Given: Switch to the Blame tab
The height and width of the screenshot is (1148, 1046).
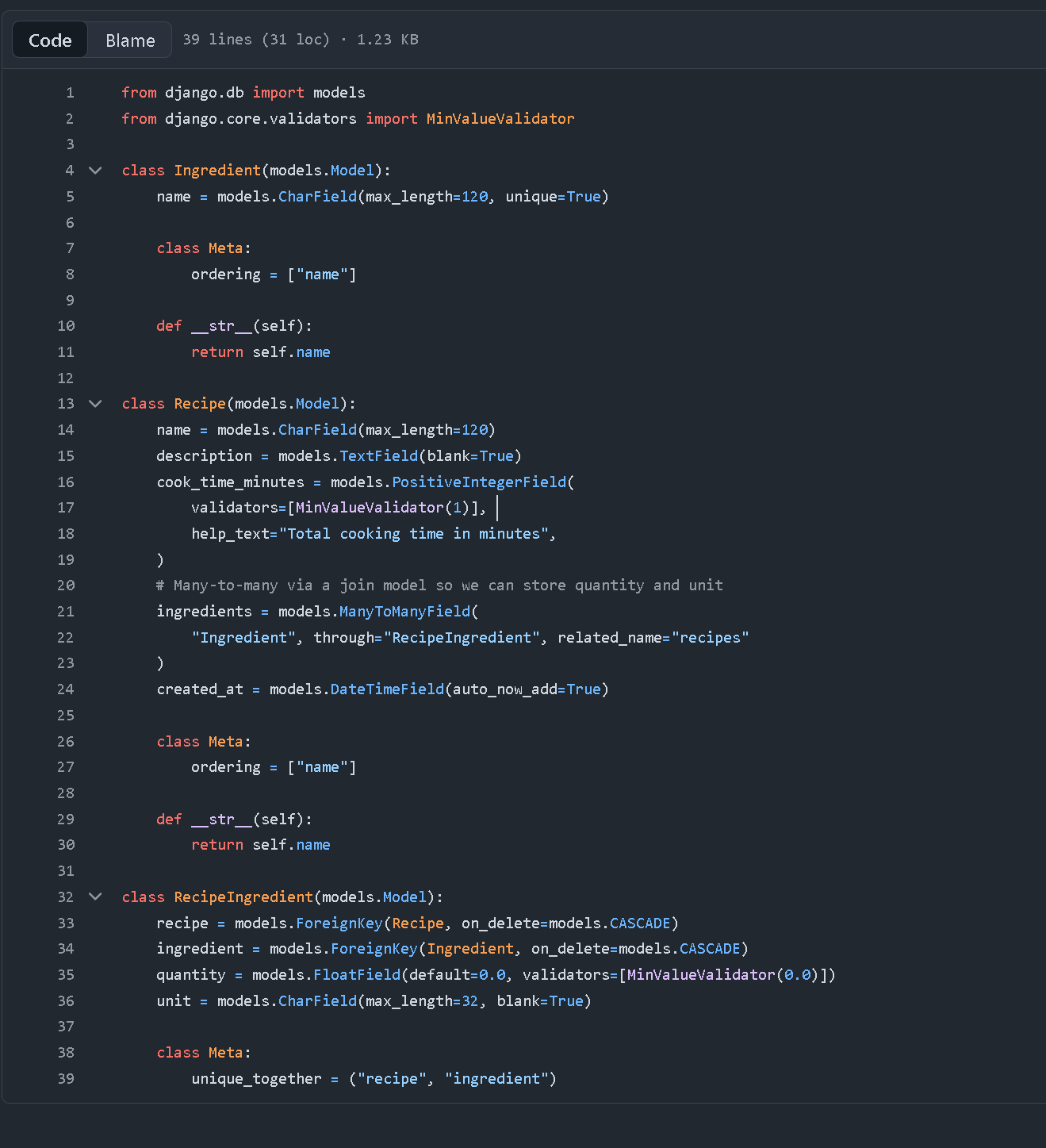Looking at the screenshot, I should coord(129,40).
